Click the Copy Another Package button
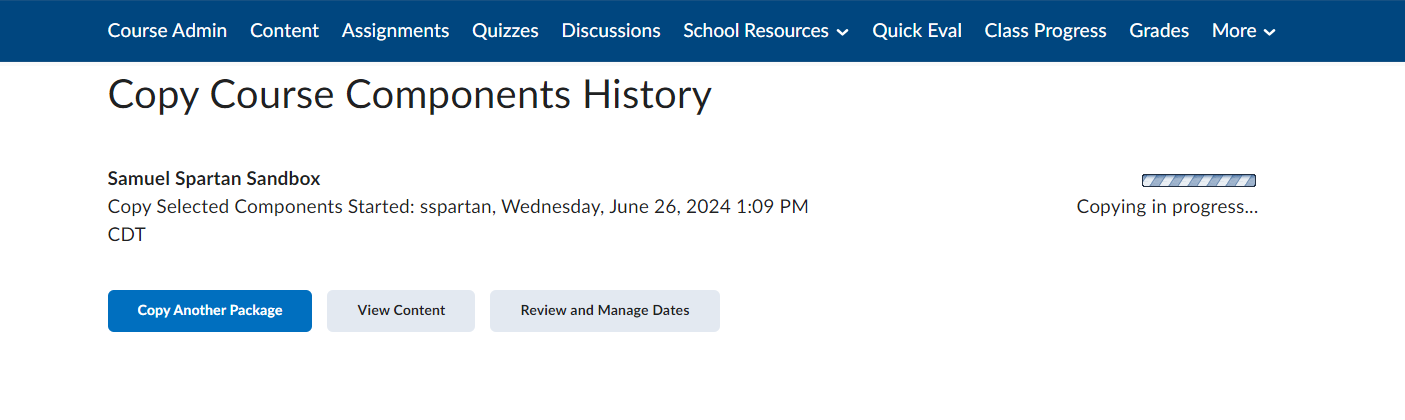The image size is (1405, 420). click(210, 310)
